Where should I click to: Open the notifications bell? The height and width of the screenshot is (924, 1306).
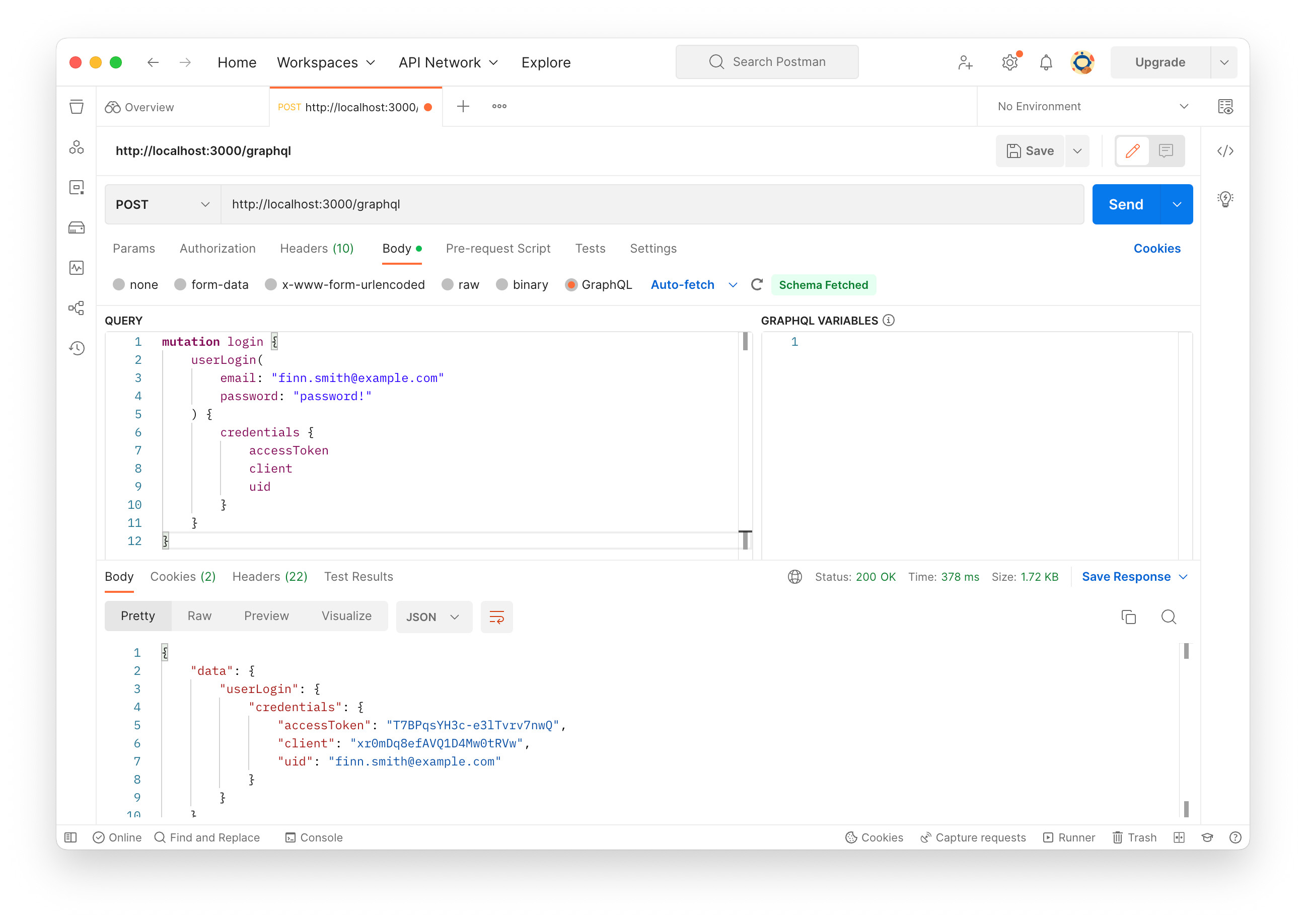1045,62
